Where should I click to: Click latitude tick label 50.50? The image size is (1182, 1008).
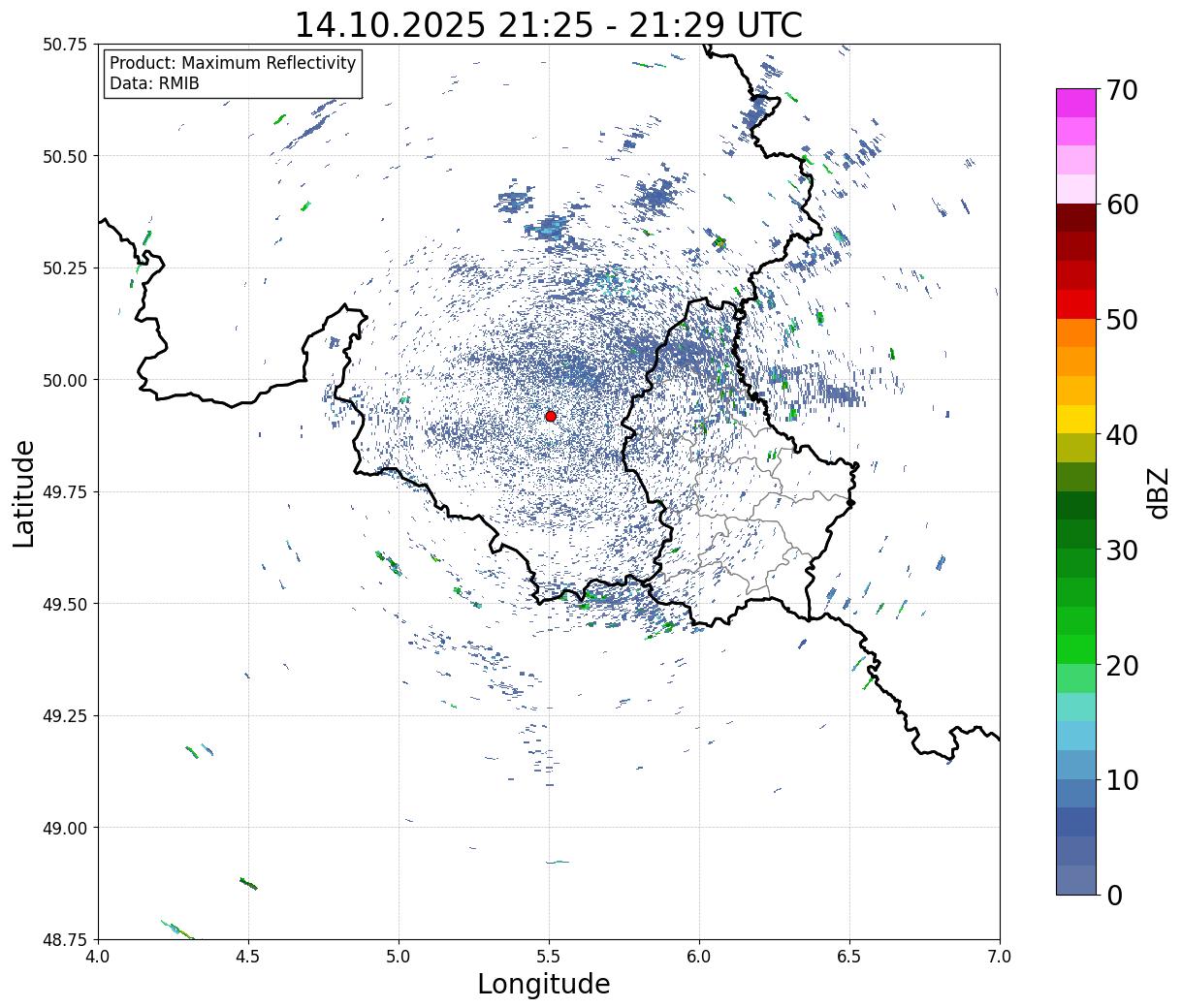pos(65,156)
